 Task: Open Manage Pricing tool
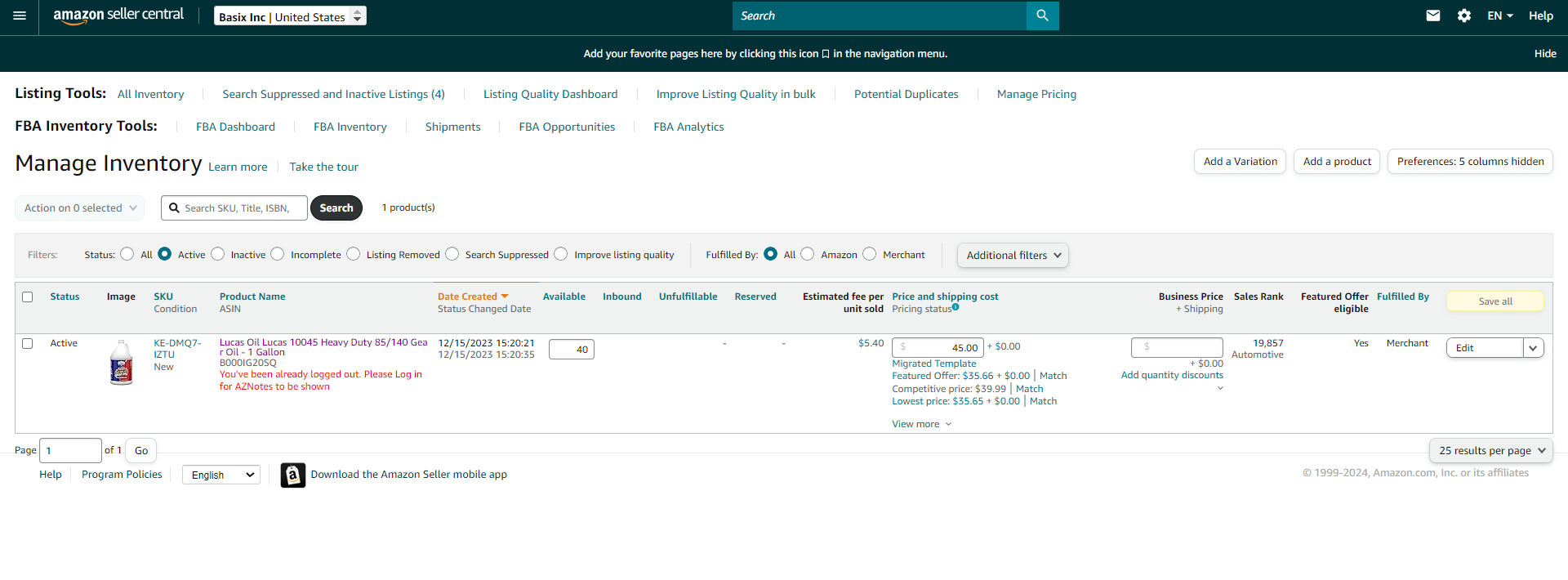point(1036,94)
